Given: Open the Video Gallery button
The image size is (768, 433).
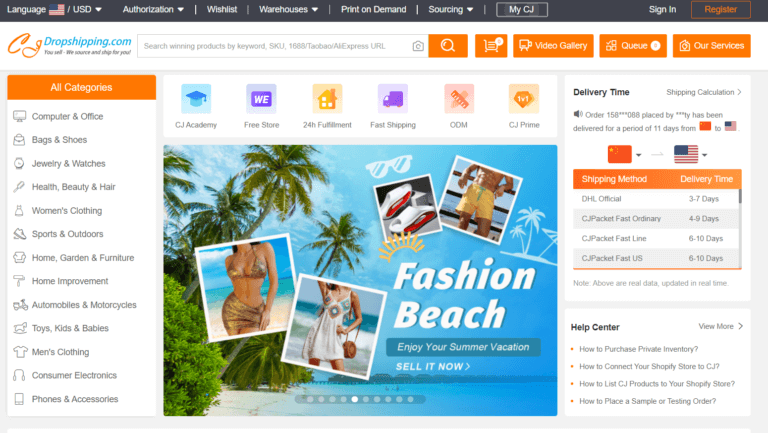Looking at the screenshot, I should 553,46.
